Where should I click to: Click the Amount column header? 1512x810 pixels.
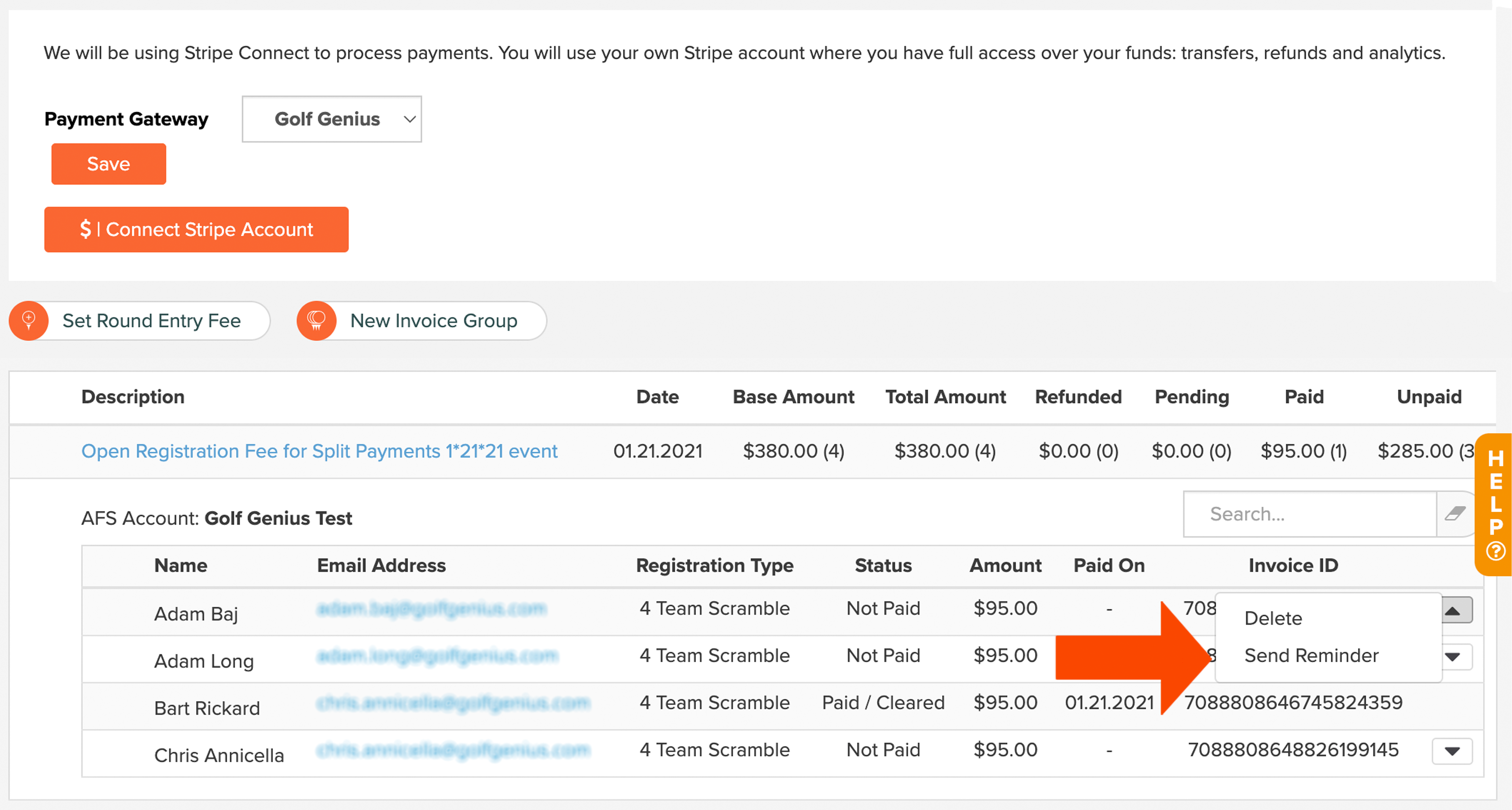point(1005,565)
